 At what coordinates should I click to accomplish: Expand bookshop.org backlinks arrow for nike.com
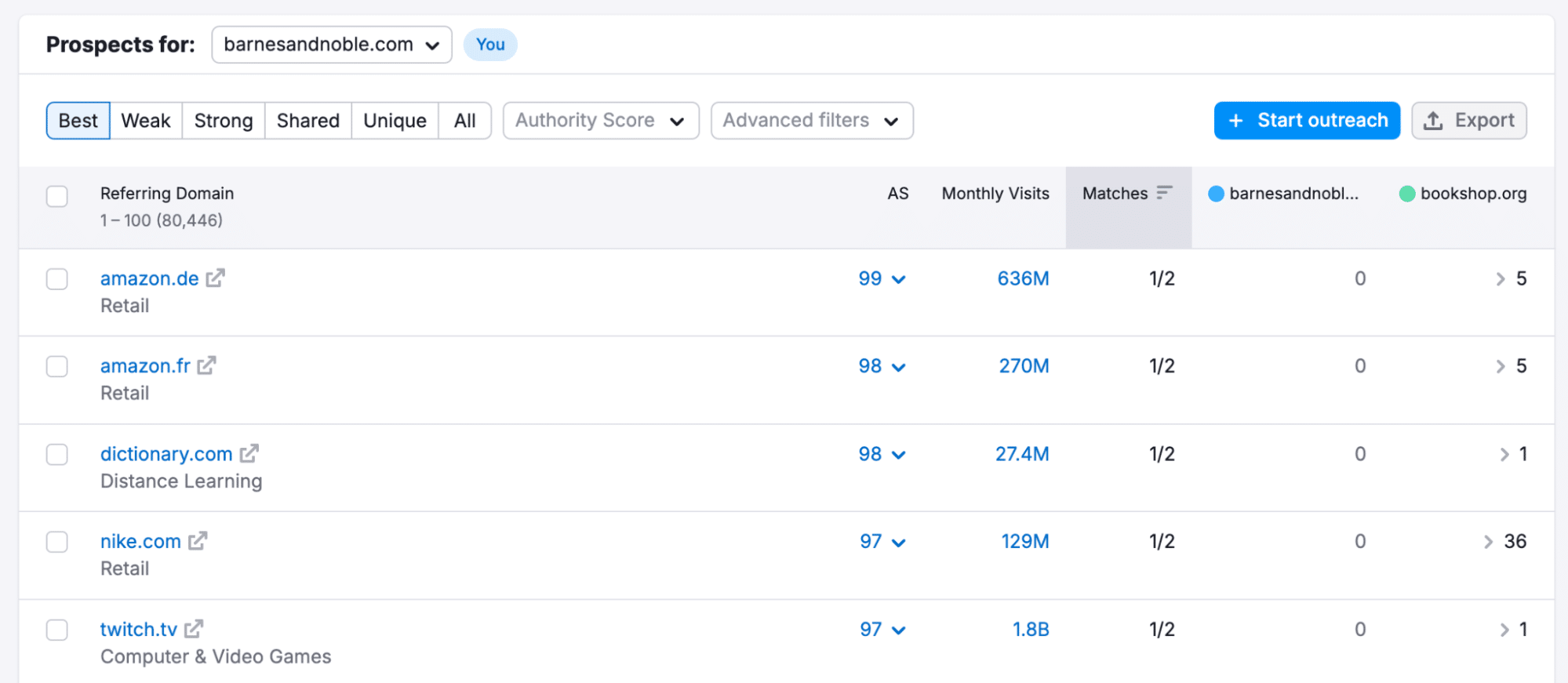click(1488, 542)
